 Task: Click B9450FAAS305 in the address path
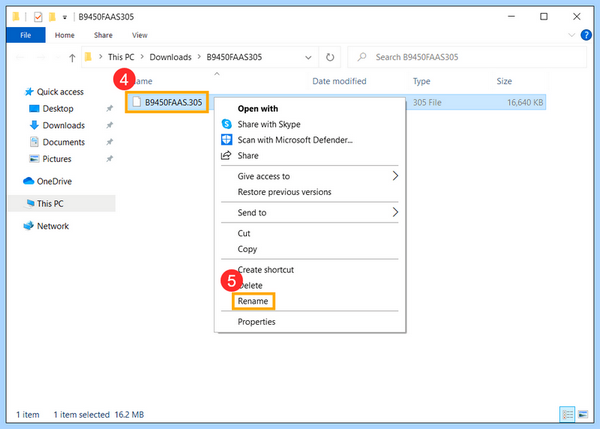[x=234, y=57]
